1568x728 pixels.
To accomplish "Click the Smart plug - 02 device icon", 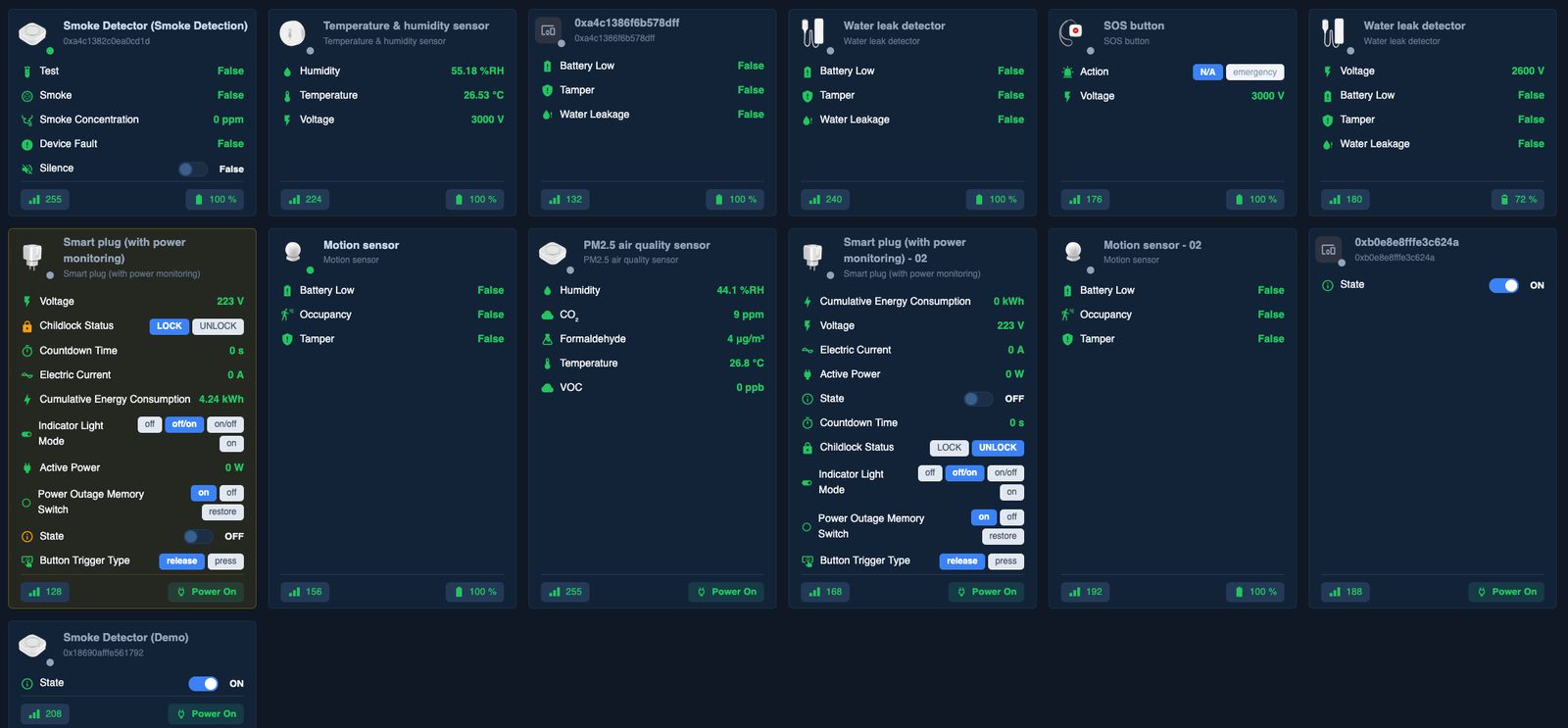I will (x=812, y=257).
